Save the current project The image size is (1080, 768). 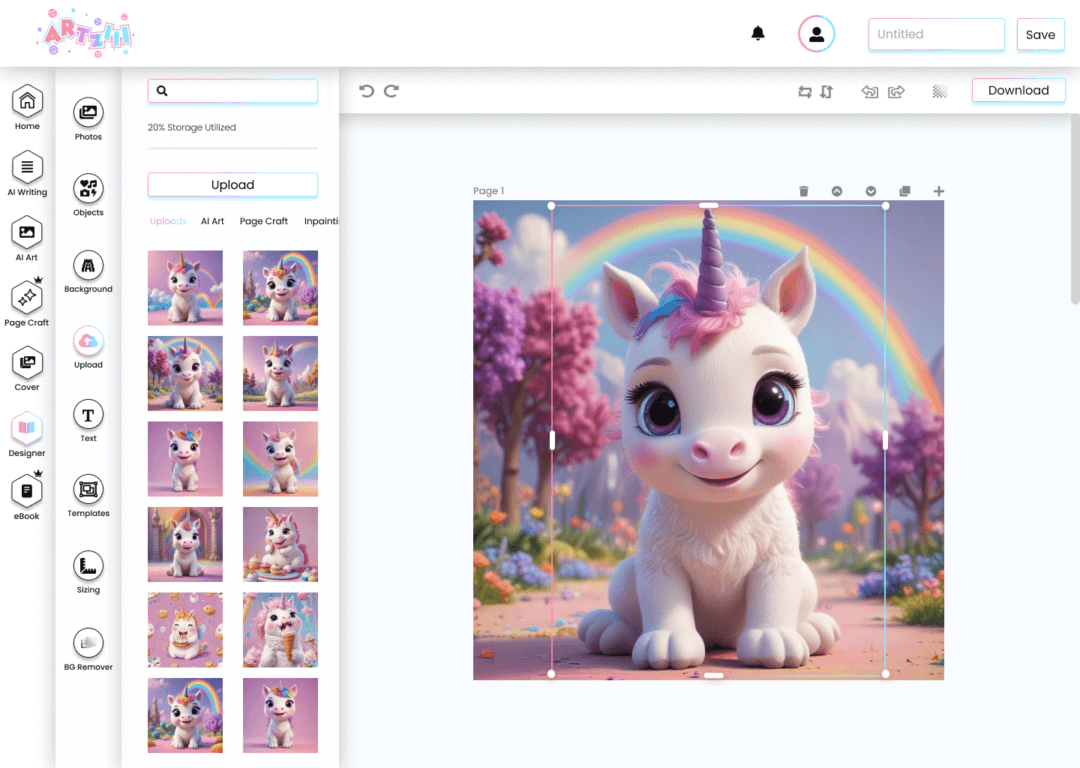(x=1040, y=34)
